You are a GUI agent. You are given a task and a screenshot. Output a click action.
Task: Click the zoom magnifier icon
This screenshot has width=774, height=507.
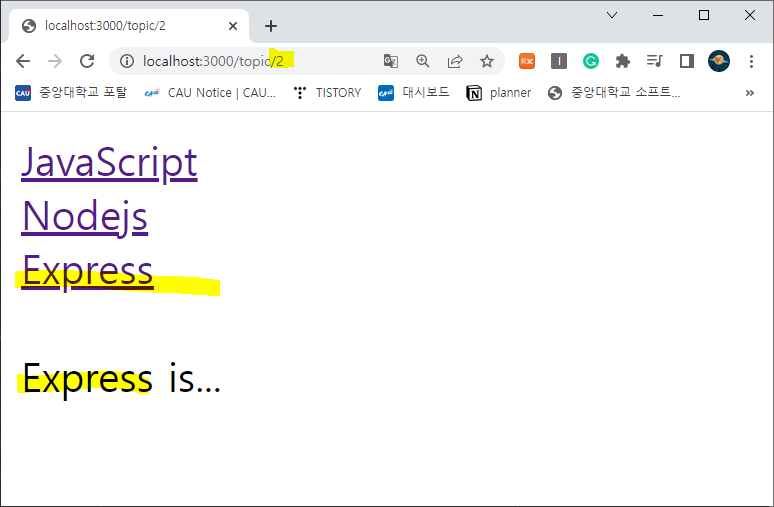point(423,61)
